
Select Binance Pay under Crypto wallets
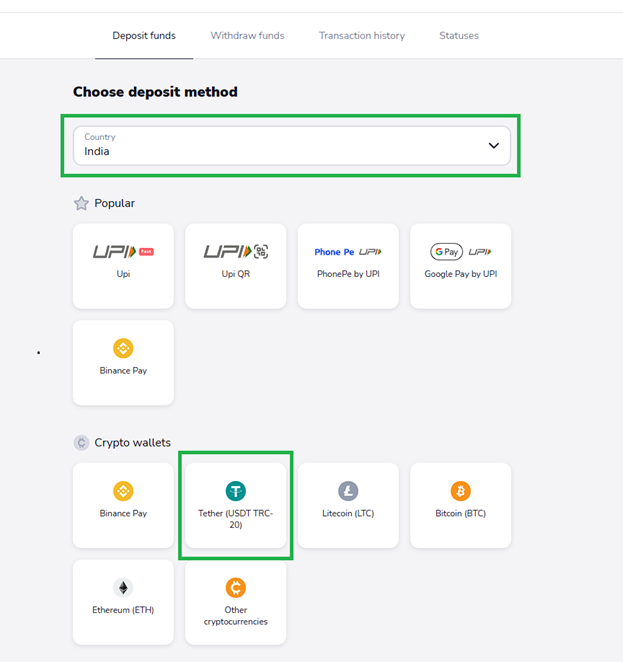(123, 504)
